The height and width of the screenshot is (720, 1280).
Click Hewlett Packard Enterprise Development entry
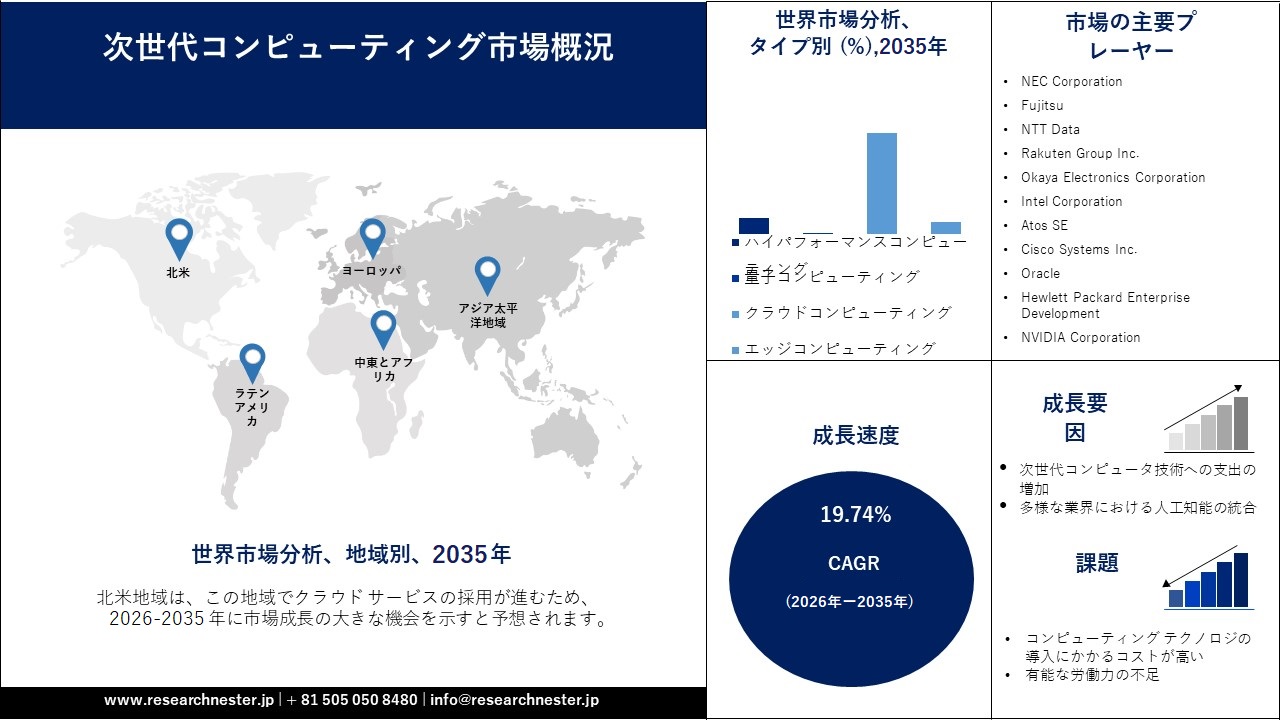pos(1105,305)
